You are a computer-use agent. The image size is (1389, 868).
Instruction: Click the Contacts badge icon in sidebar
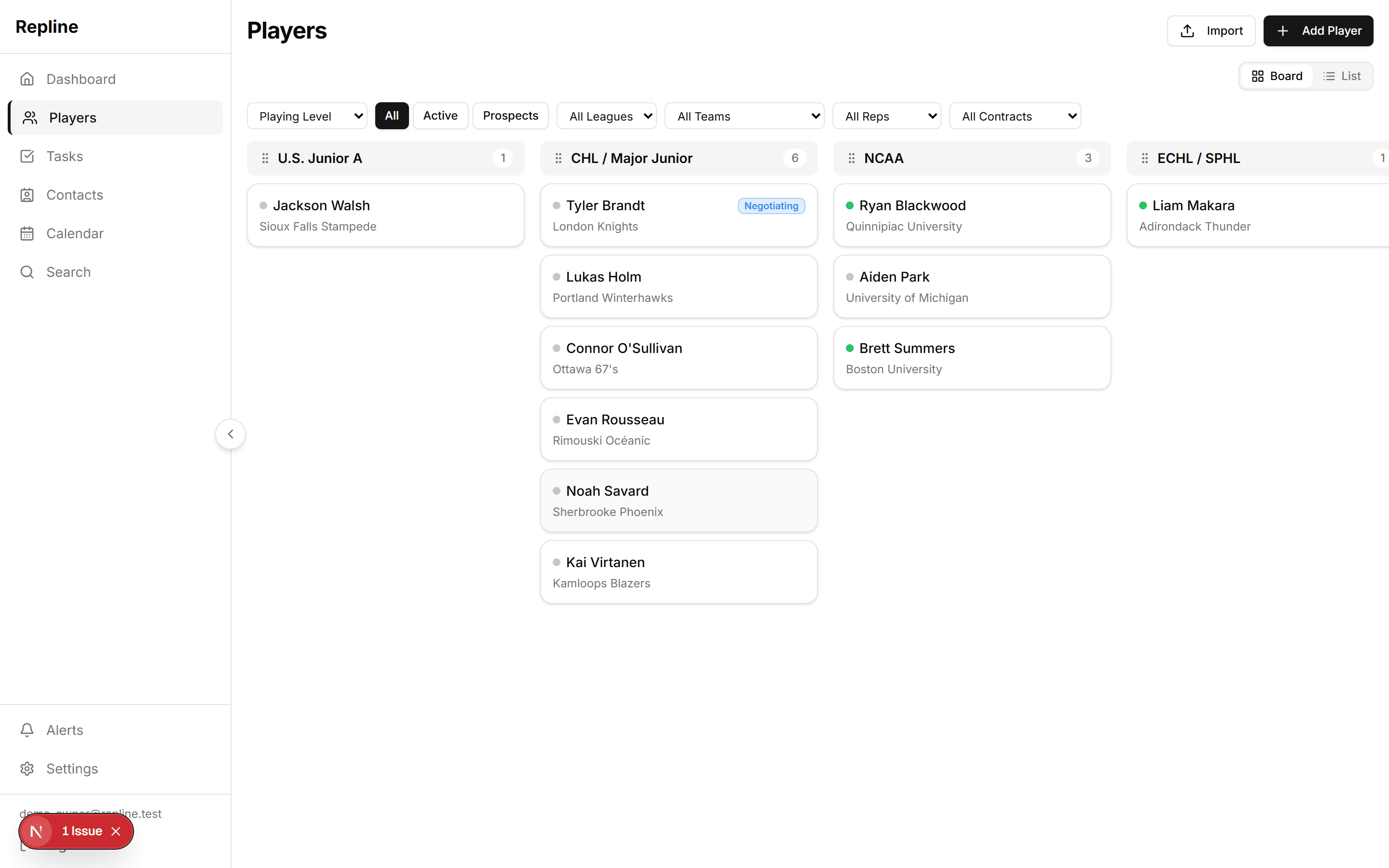tap(27, 195)
